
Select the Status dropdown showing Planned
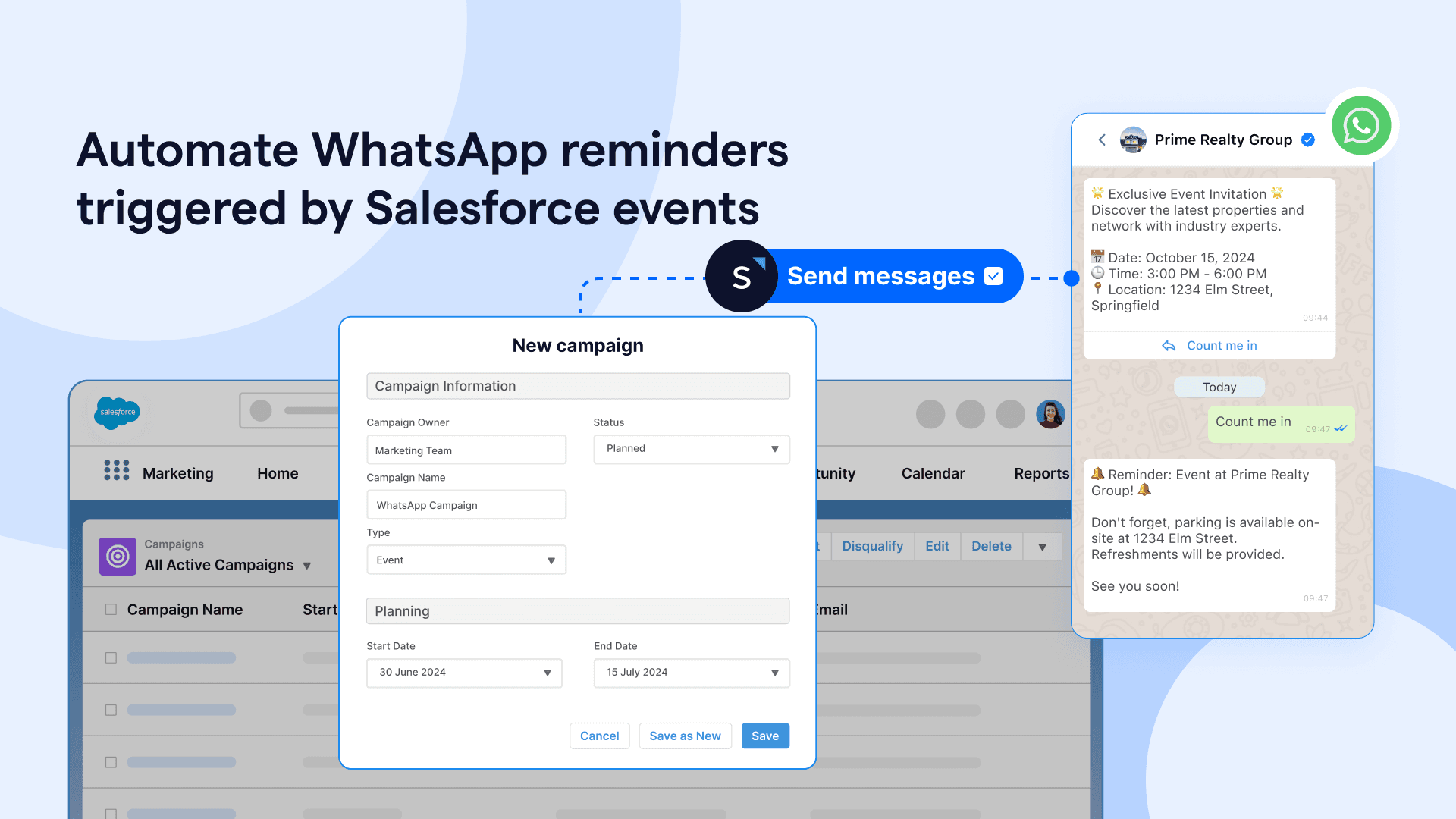tap(690, 448)
